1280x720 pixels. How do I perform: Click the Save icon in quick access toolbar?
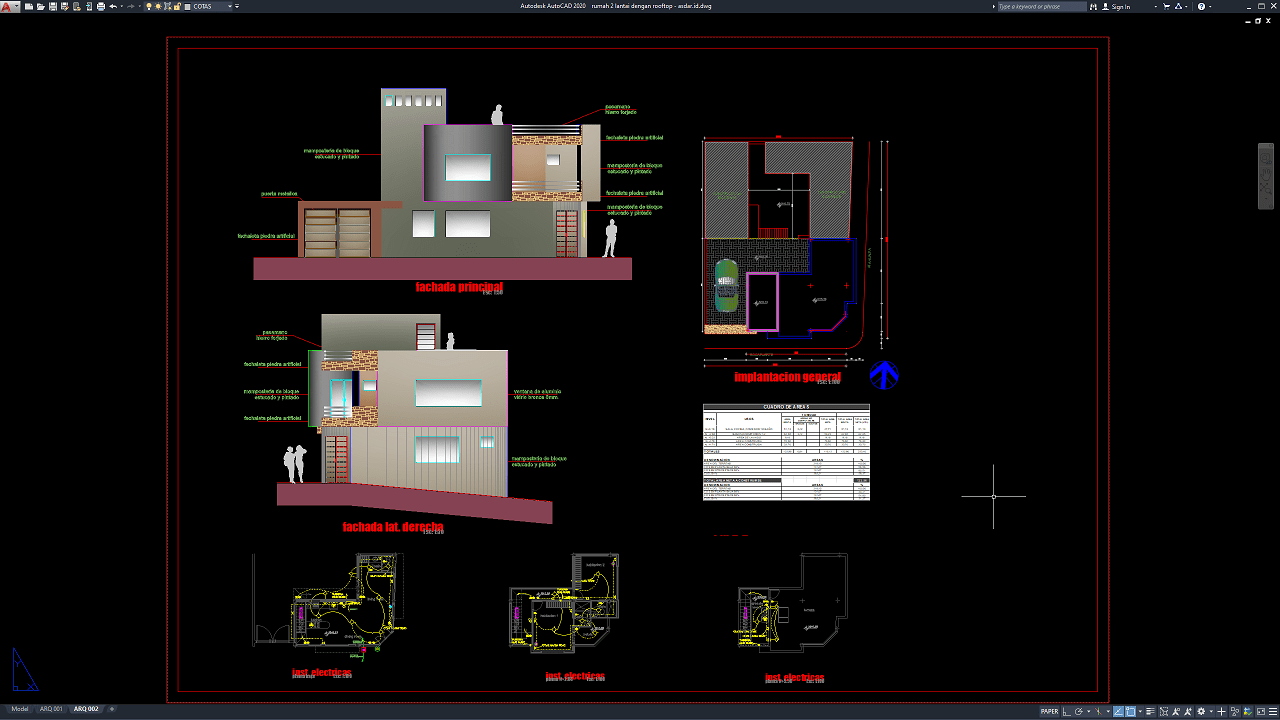[x=53, y=6]
